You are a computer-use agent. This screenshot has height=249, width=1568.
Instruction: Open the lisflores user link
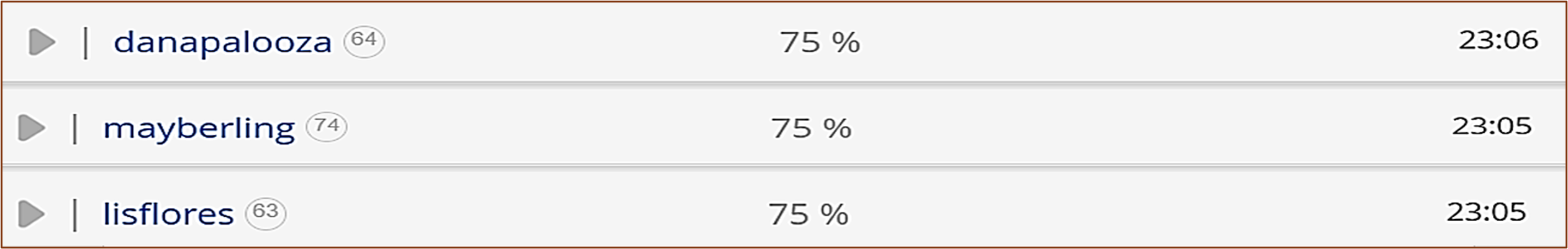(x=168, y=214)
